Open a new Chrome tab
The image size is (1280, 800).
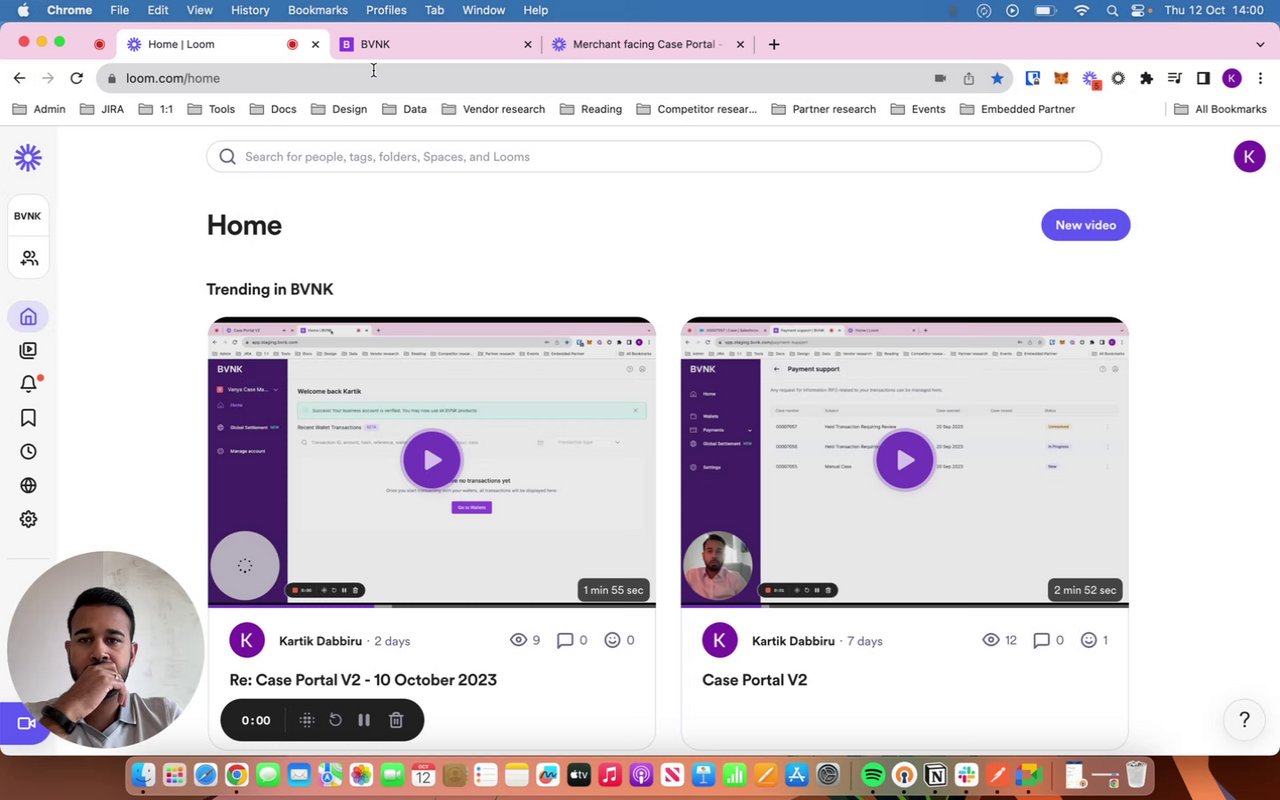click(x=774, y=44)
